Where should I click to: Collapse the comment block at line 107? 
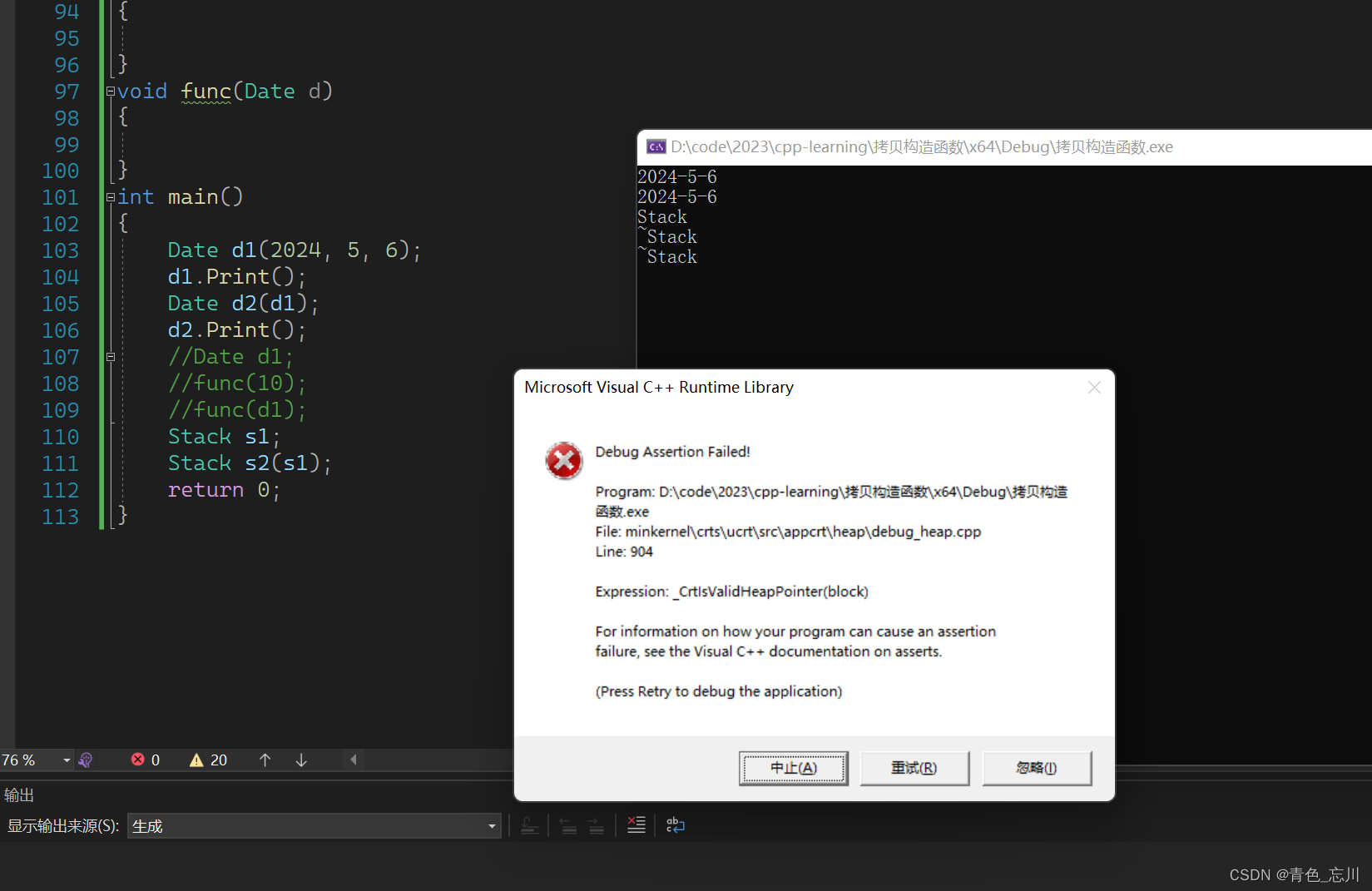110,357
